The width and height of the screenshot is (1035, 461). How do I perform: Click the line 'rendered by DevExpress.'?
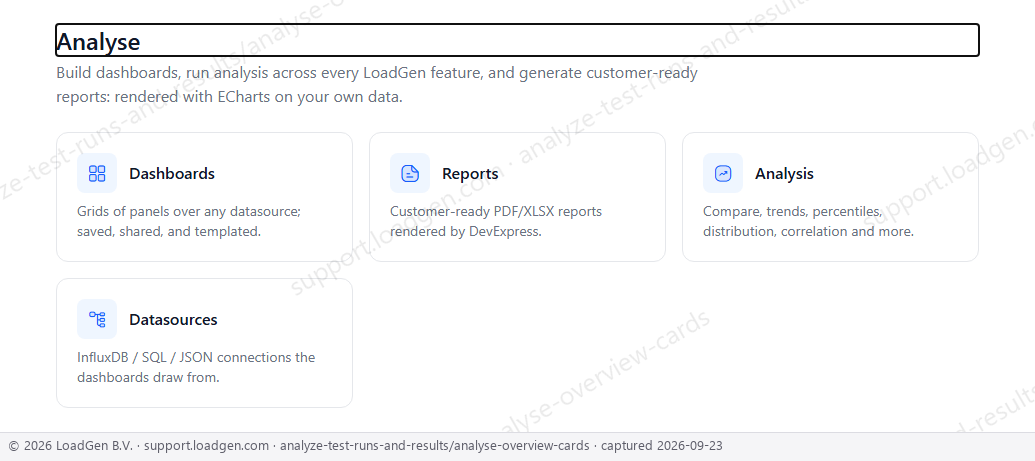[x=465, y=232]
